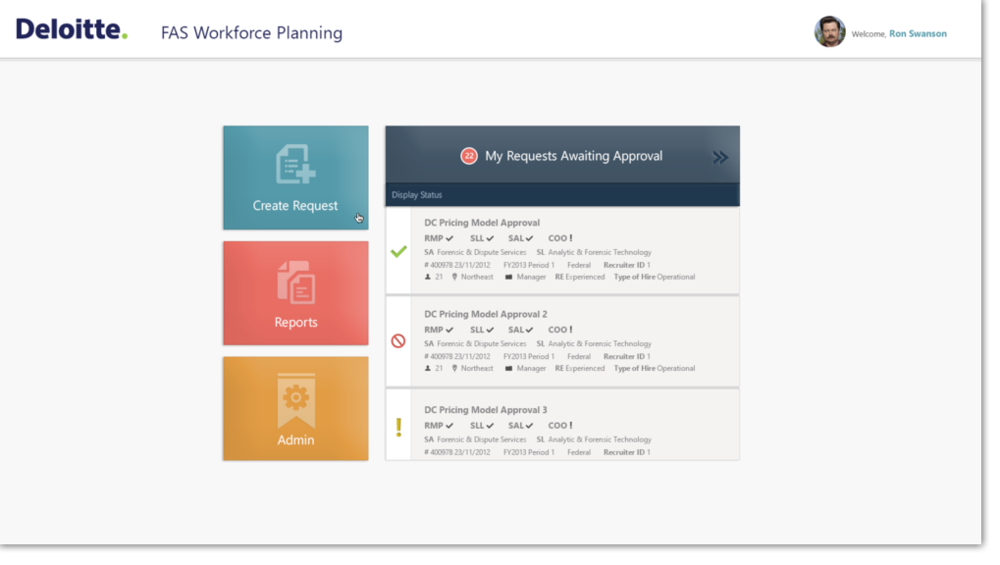Click the green approved checkmark icon
1000x565 pixels.
pyautogui.click(x=399, y=251)
